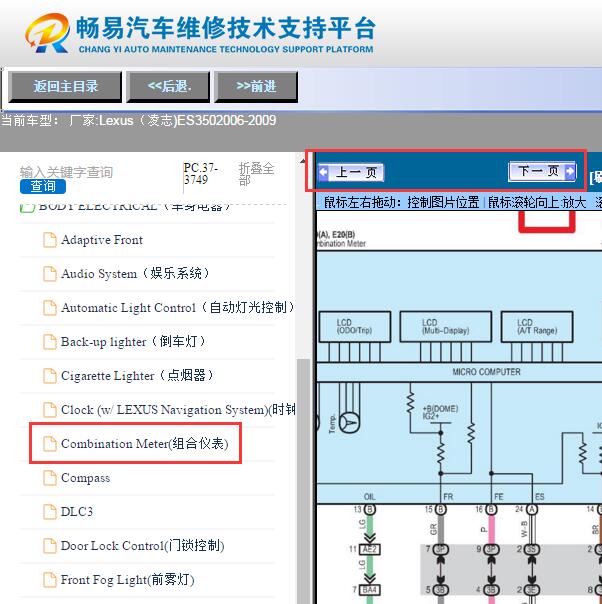Click the LCD (A/T Range) block in diagram

tap(537, 327)
